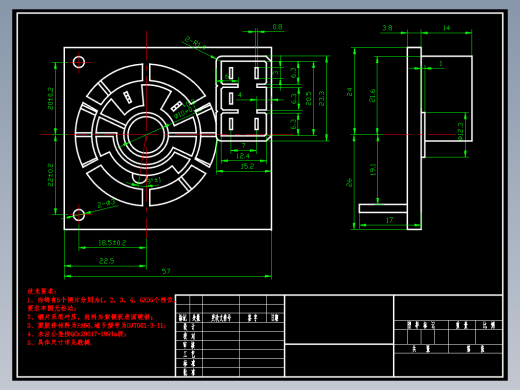Select the "15.2" connector width dimension
520x390 pixels.
pyautogui.click(x=247, y=166)
